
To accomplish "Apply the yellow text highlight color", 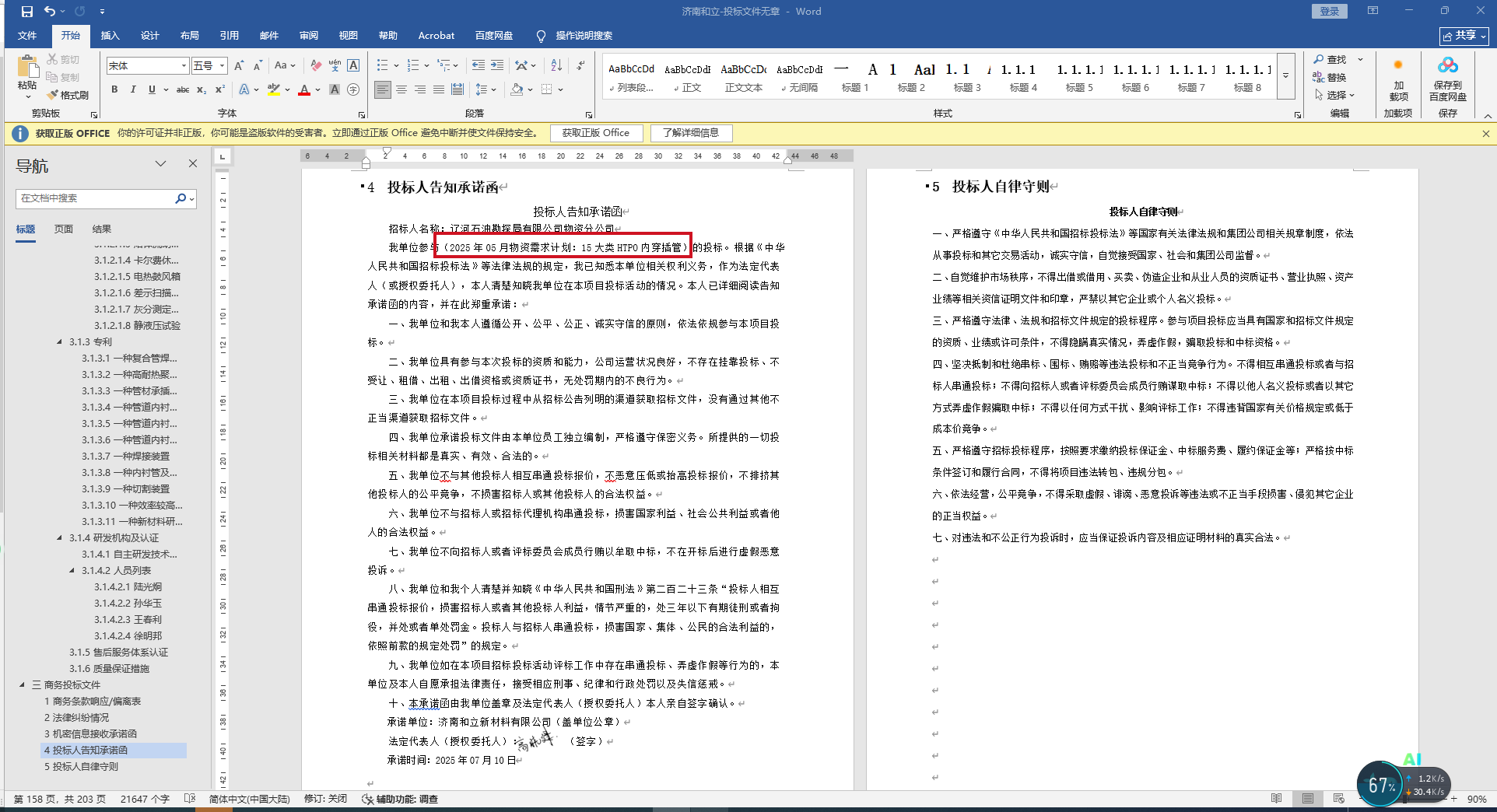I will click(x=274, y=89).
